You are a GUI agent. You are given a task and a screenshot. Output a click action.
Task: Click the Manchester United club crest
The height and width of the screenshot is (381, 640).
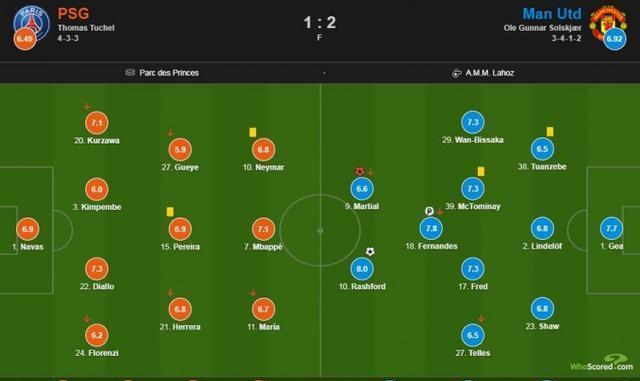(607, 22)
